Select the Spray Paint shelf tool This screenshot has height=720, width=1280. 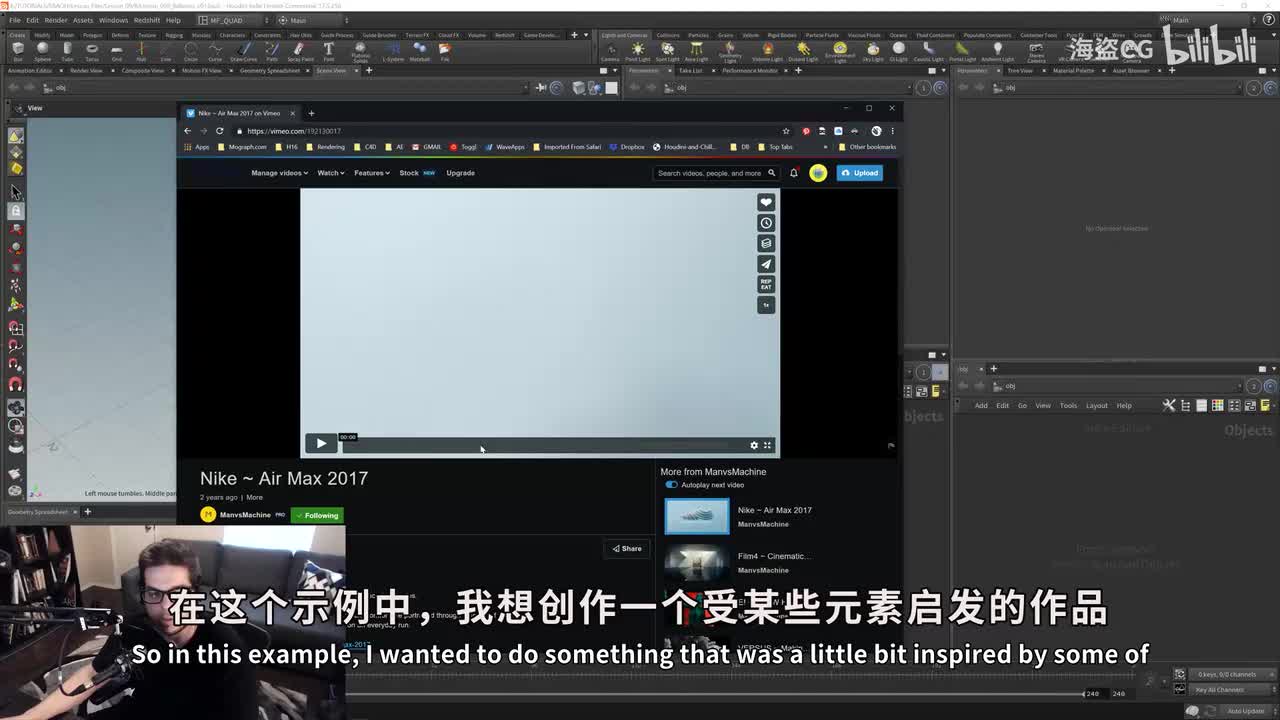pyautogui.click(x=299, y=50)
